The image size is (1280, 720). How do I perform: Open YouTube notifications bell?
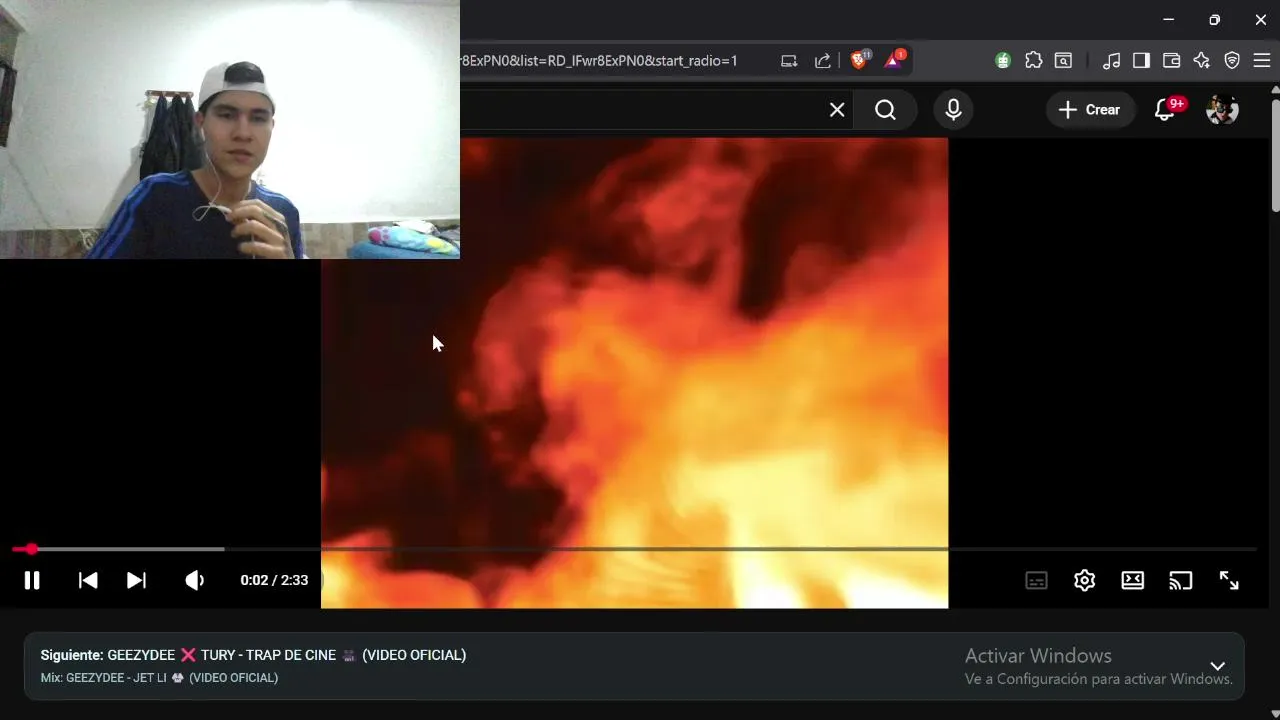[x=1165, y=110]
